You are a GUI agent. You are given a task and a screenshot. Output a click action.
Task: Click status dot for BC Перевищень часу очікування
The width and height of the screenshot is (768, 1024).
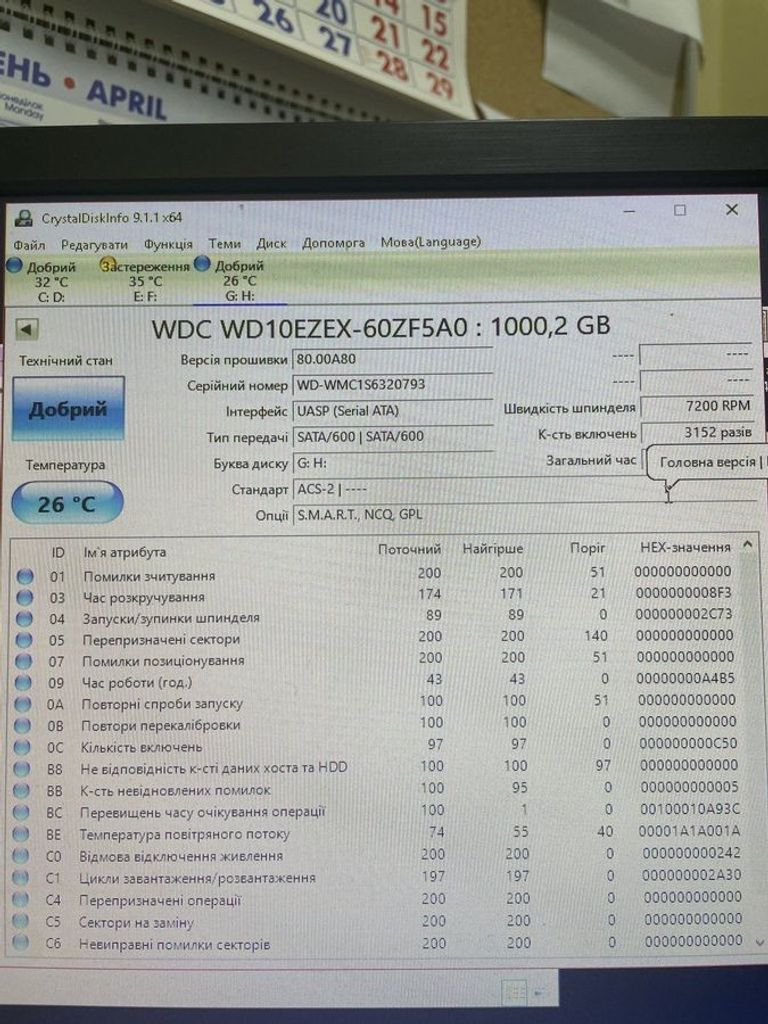pyautogui.click(x=21, y=812)
